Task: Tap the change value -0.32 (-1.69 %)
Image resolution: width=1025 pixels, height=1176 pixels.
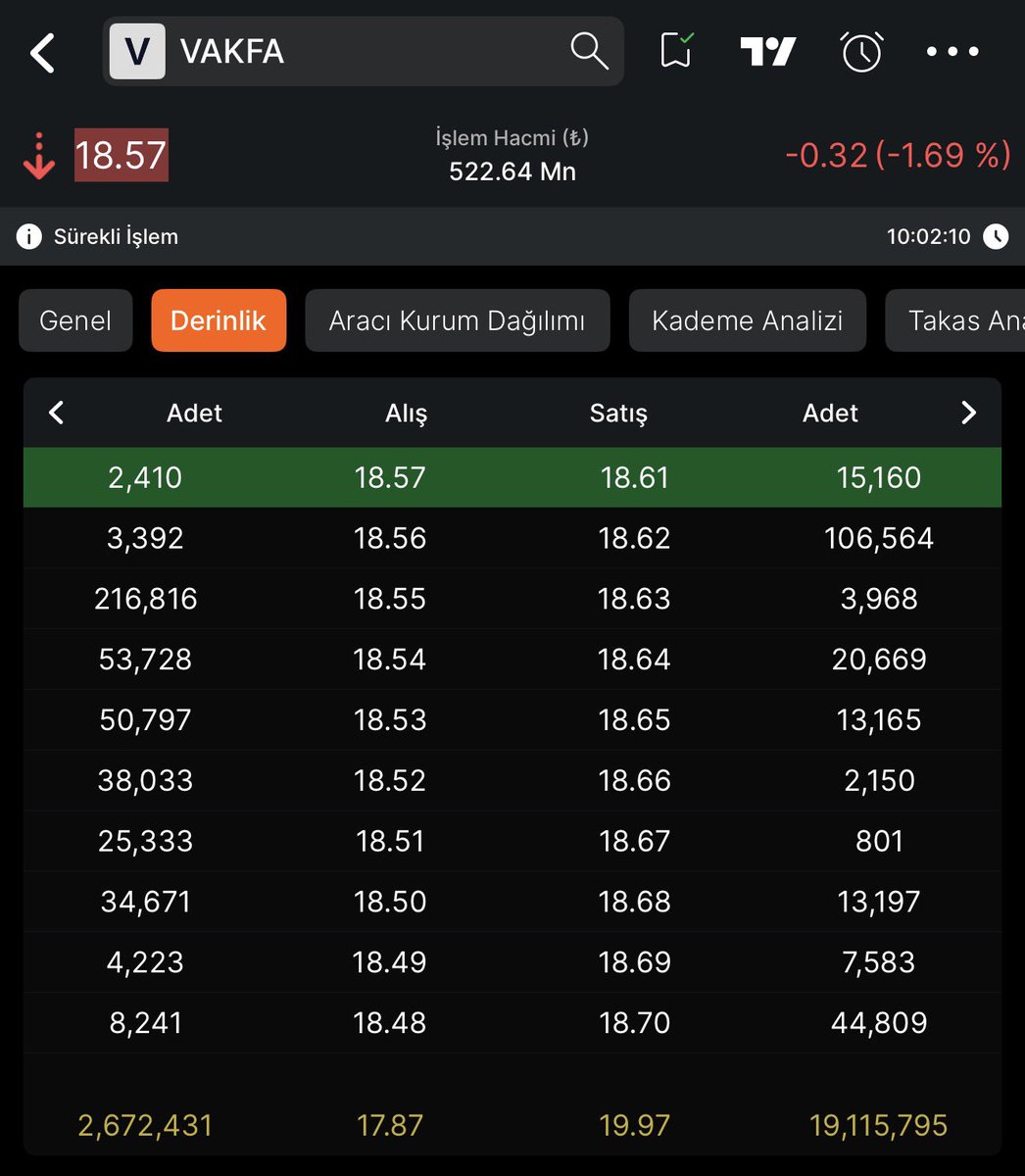Action: (x=898, y=155)
